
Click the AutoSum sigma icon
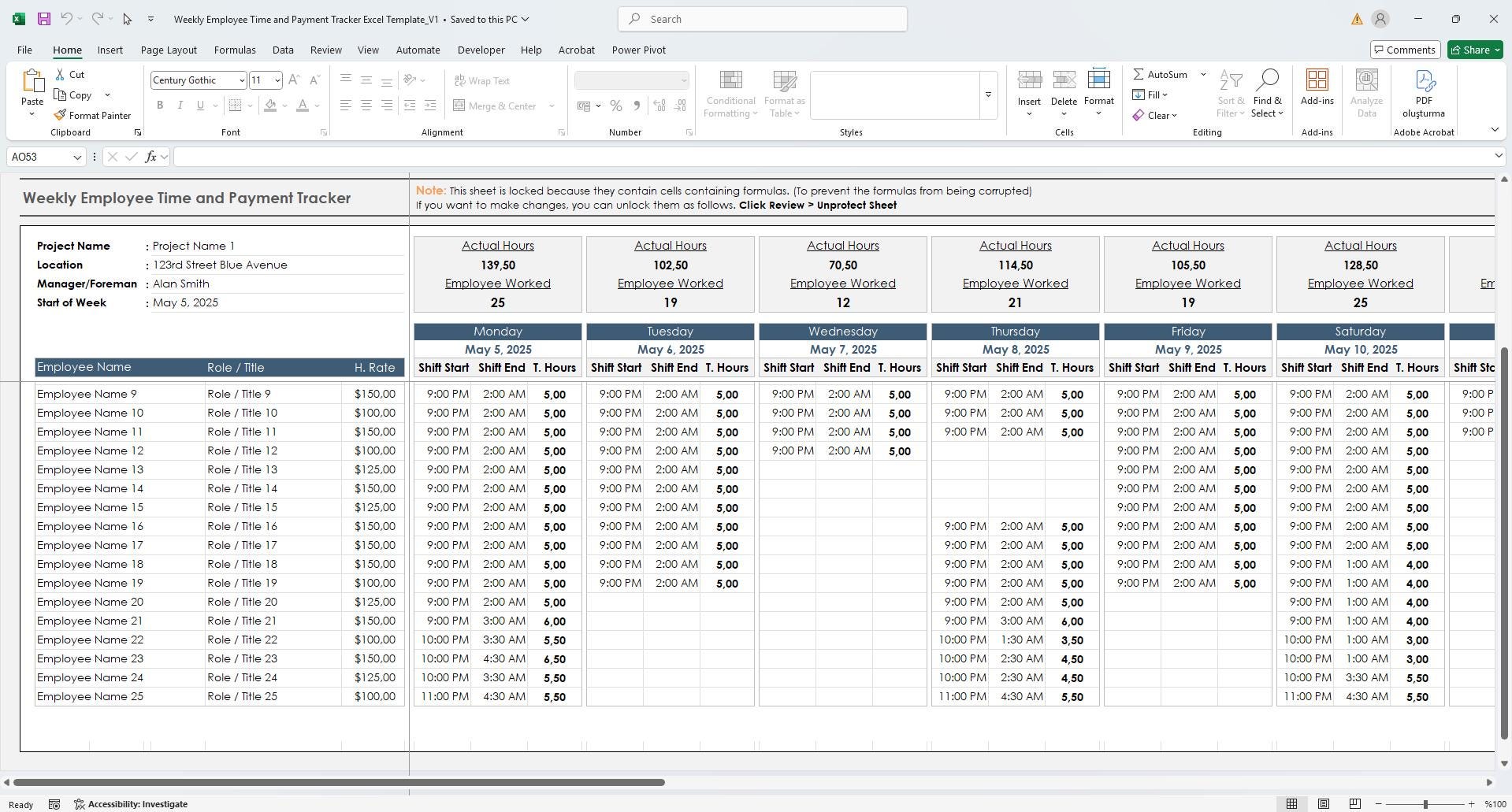[x=1139, y=74]
